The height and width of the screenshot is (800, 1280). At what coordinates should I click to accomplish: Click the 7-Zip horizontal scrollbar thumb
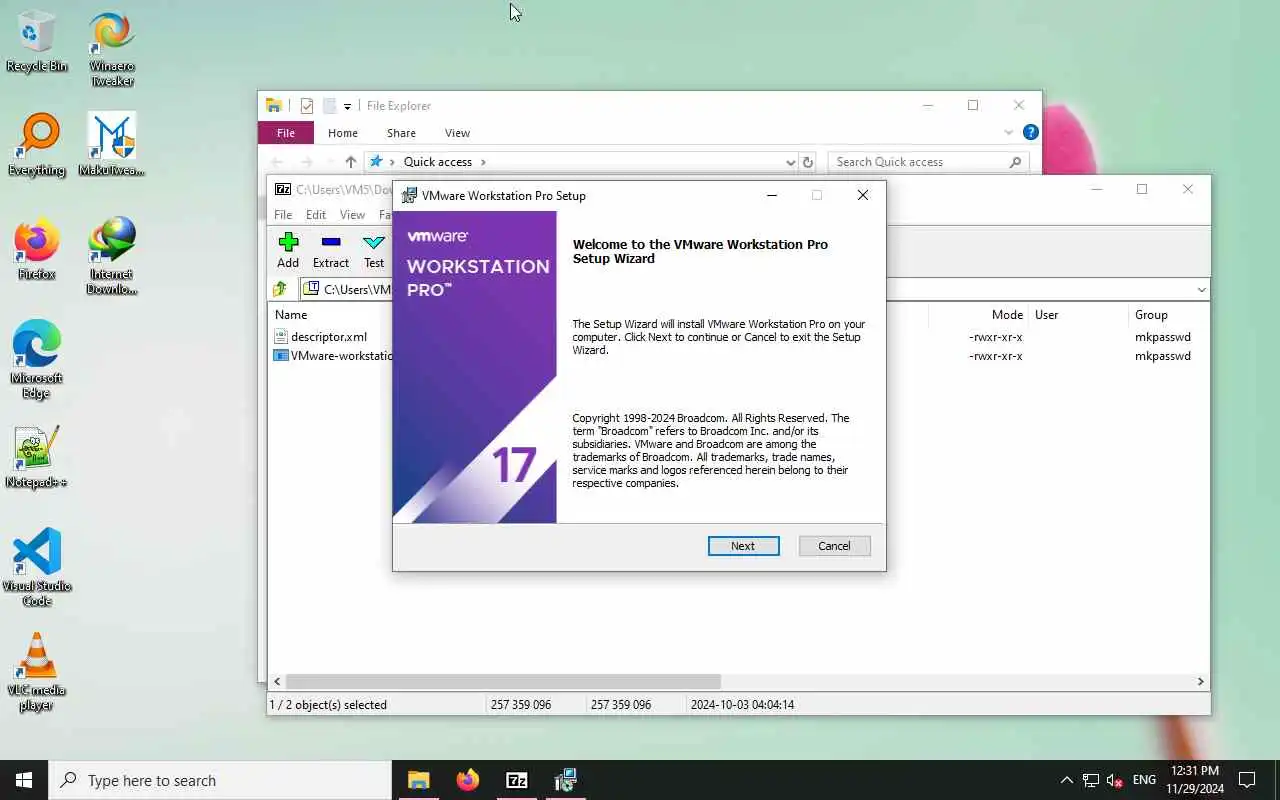[503, 681]
